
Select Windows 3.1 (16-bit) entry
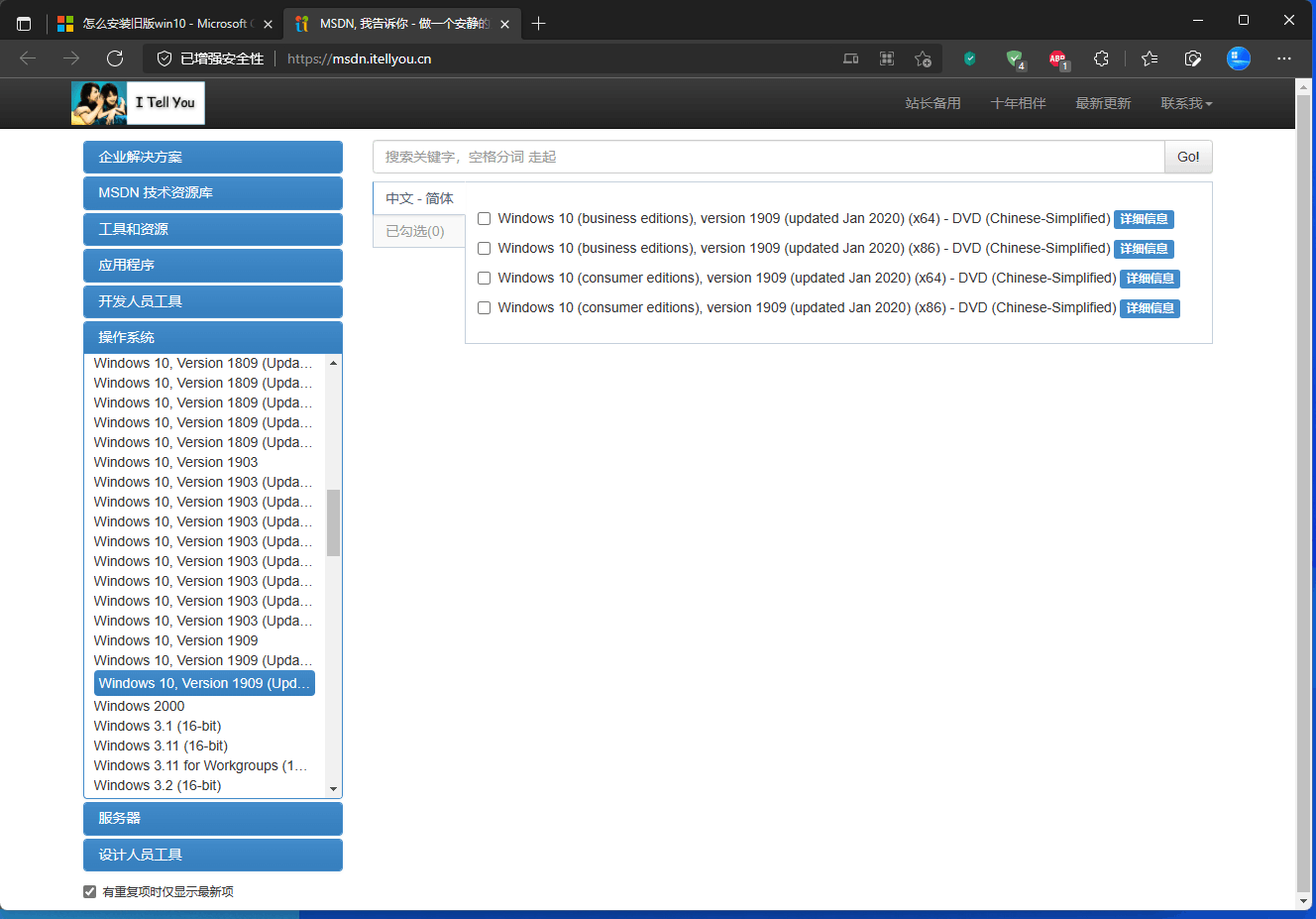[x=158, y=726]
